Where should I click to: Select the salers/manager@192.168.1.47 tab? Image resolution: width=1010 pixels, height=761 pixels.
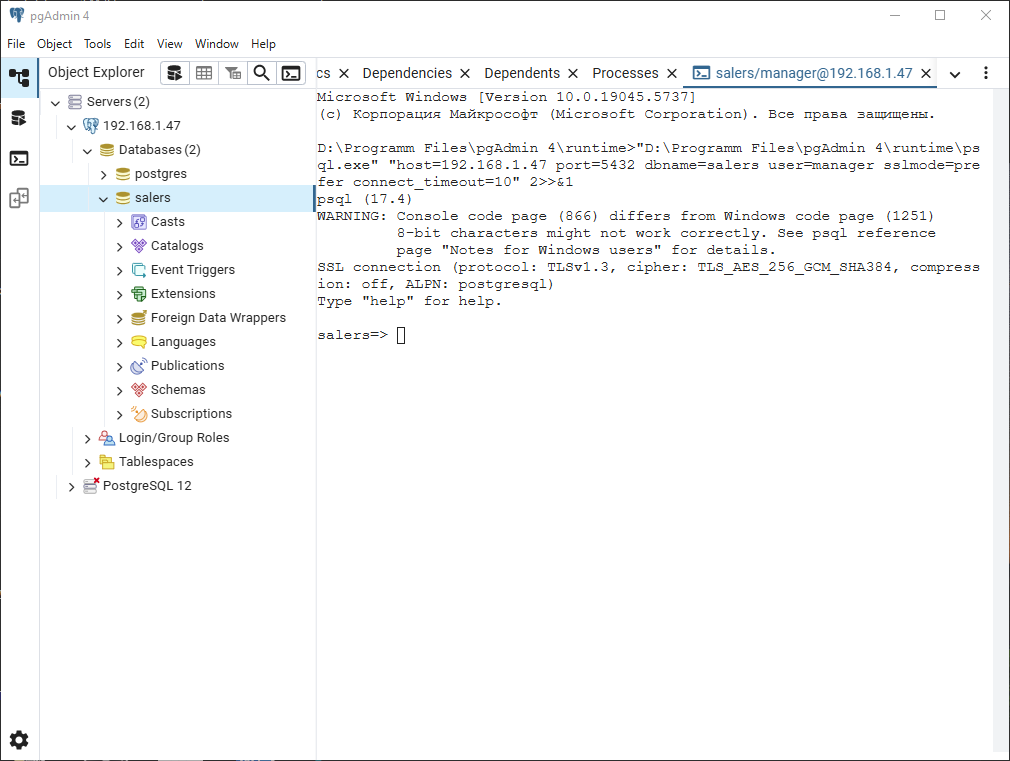coord(814,73)
